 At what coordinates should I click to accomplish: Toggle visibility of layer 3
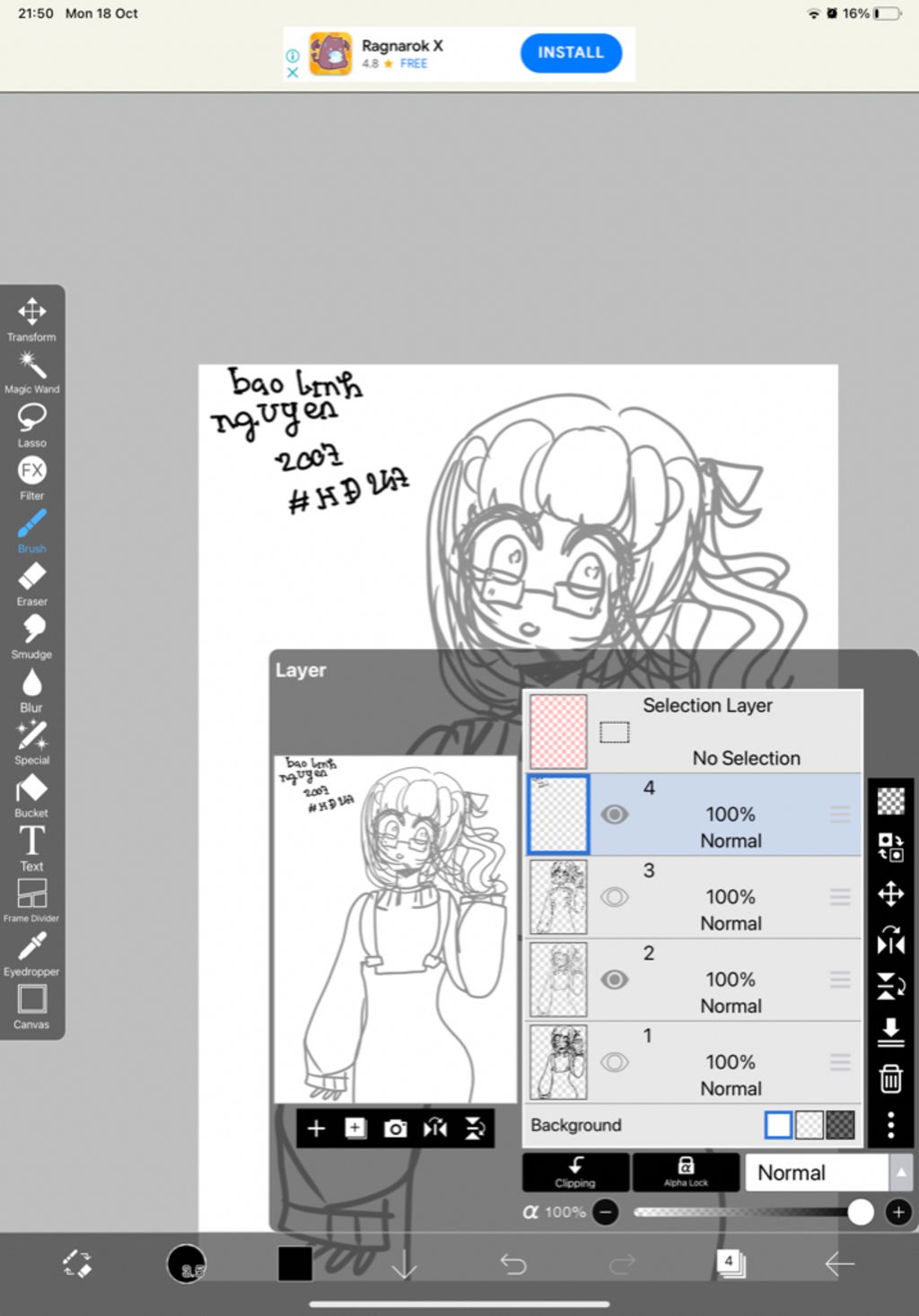coord(614,897)
